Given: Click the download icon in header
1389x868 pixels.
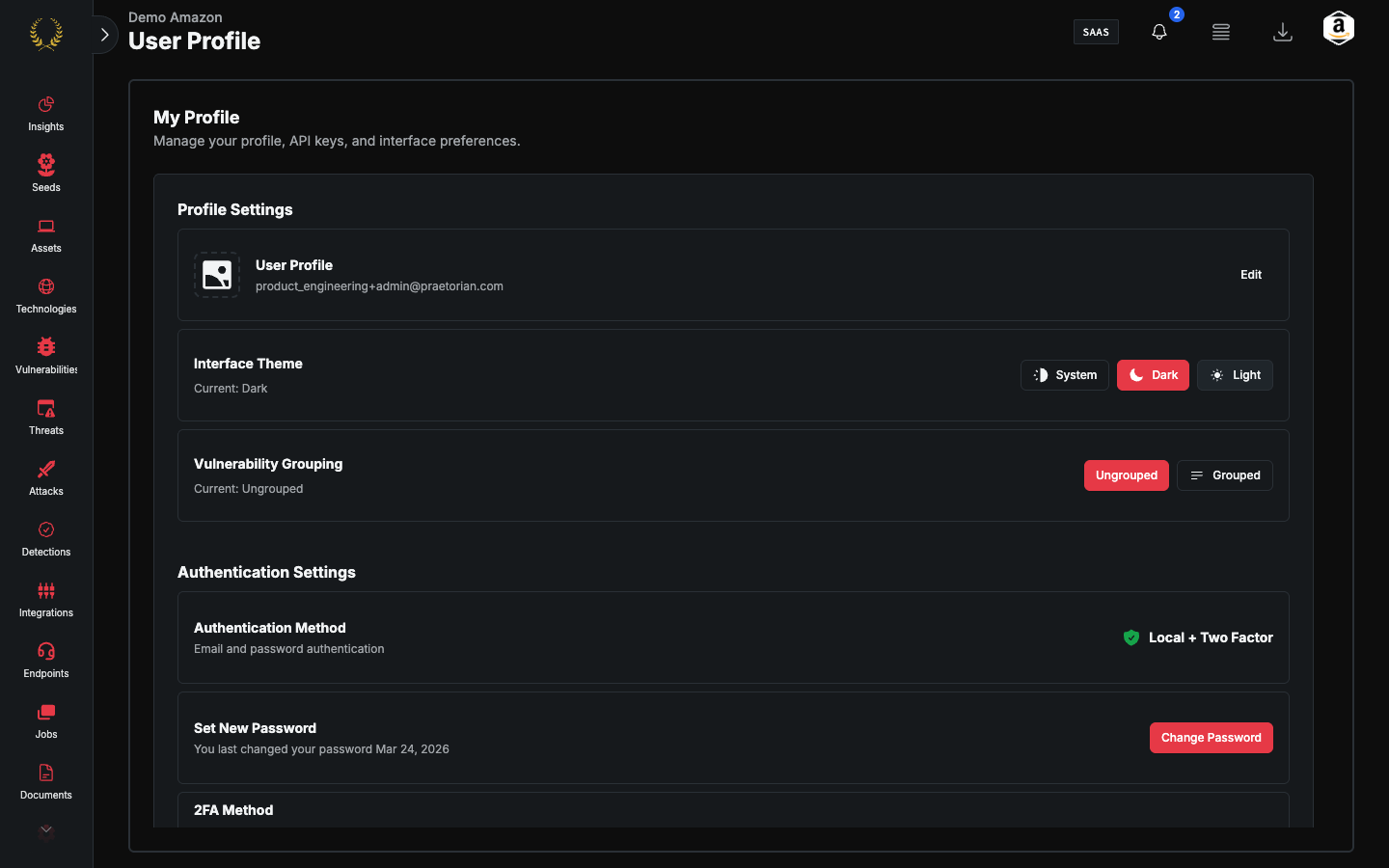Looking at the screenshot, I should 1283,32.
